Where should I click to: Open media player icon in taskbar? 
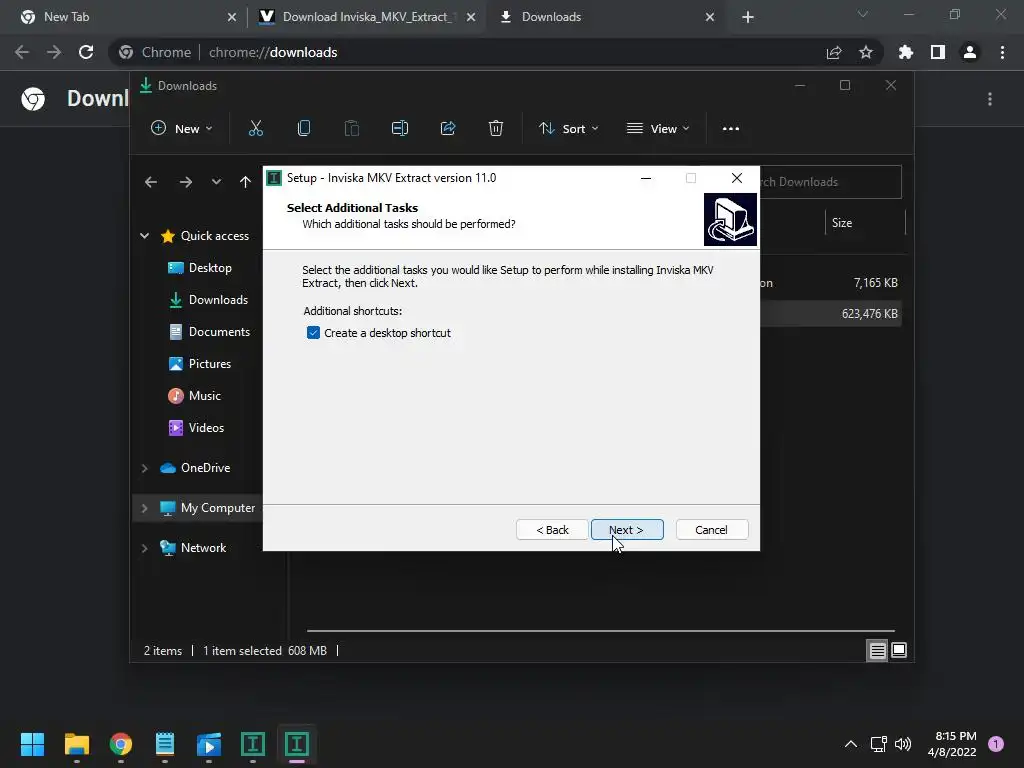(209, 744)
